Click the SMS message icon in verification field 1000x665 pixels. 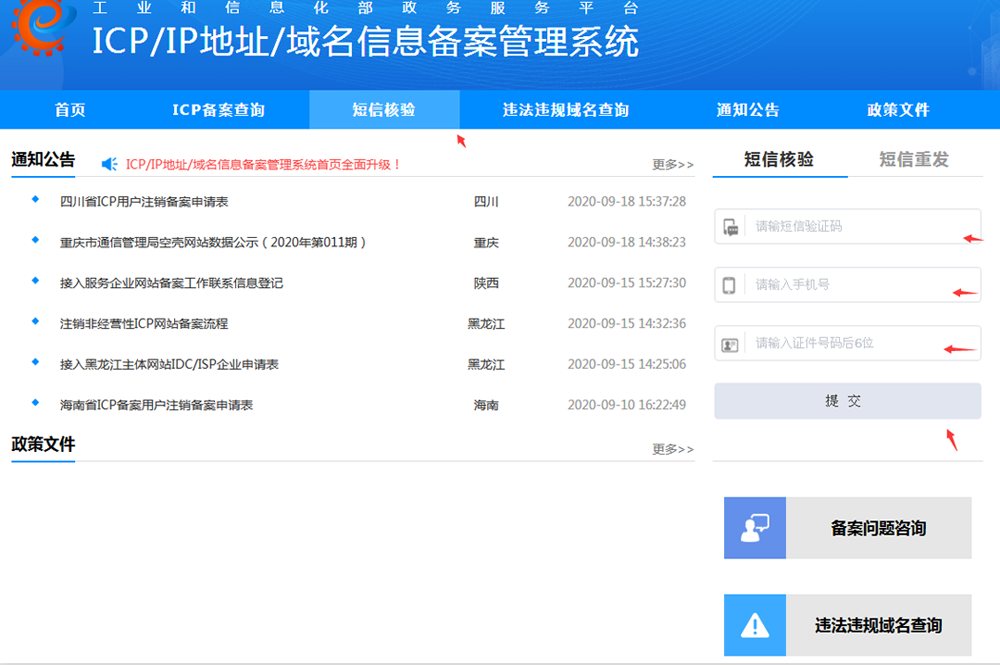click(x=730, y=227)
